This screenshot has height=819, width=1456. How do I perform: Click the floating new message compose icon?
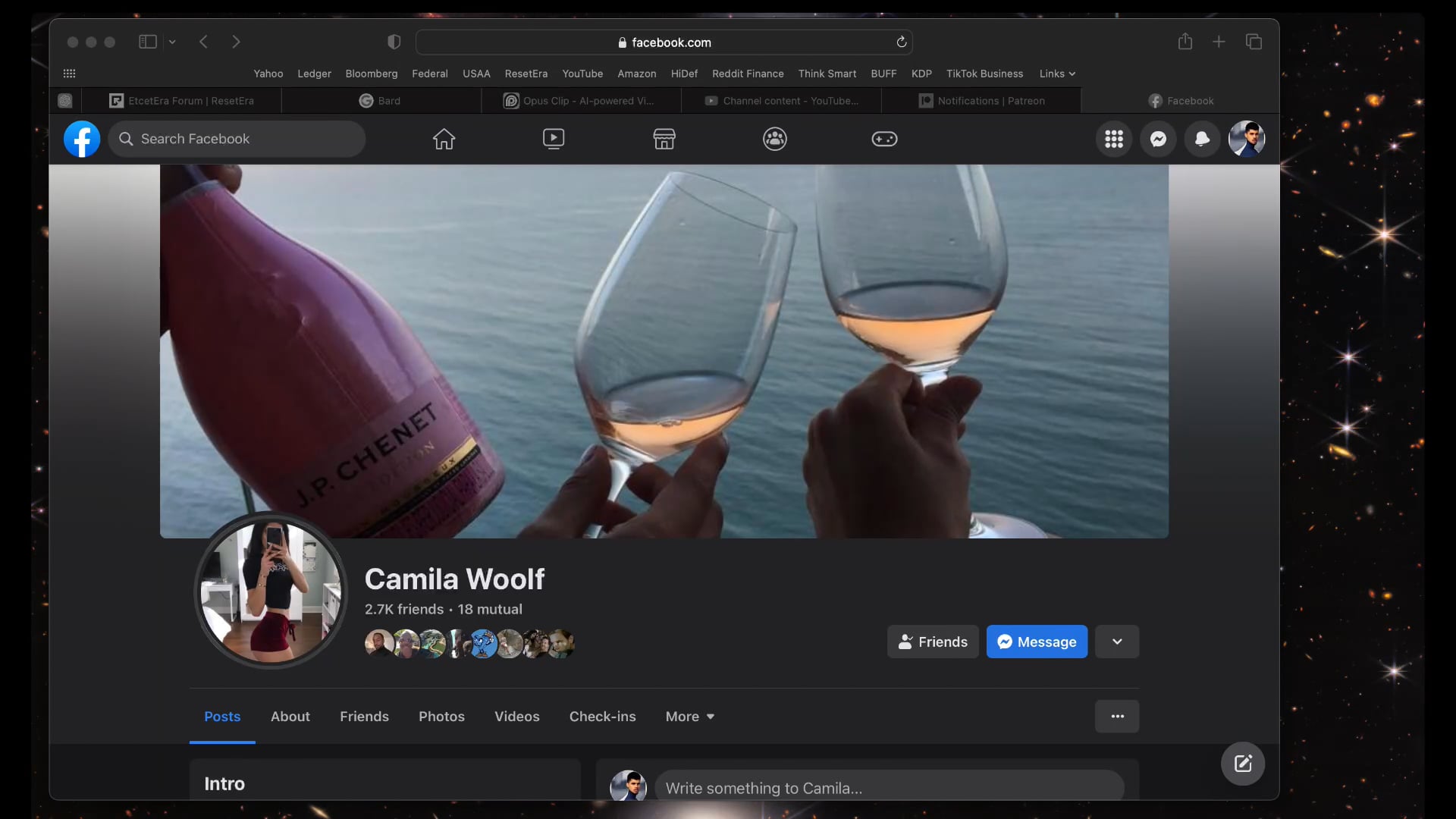(x=1243, y=763)
